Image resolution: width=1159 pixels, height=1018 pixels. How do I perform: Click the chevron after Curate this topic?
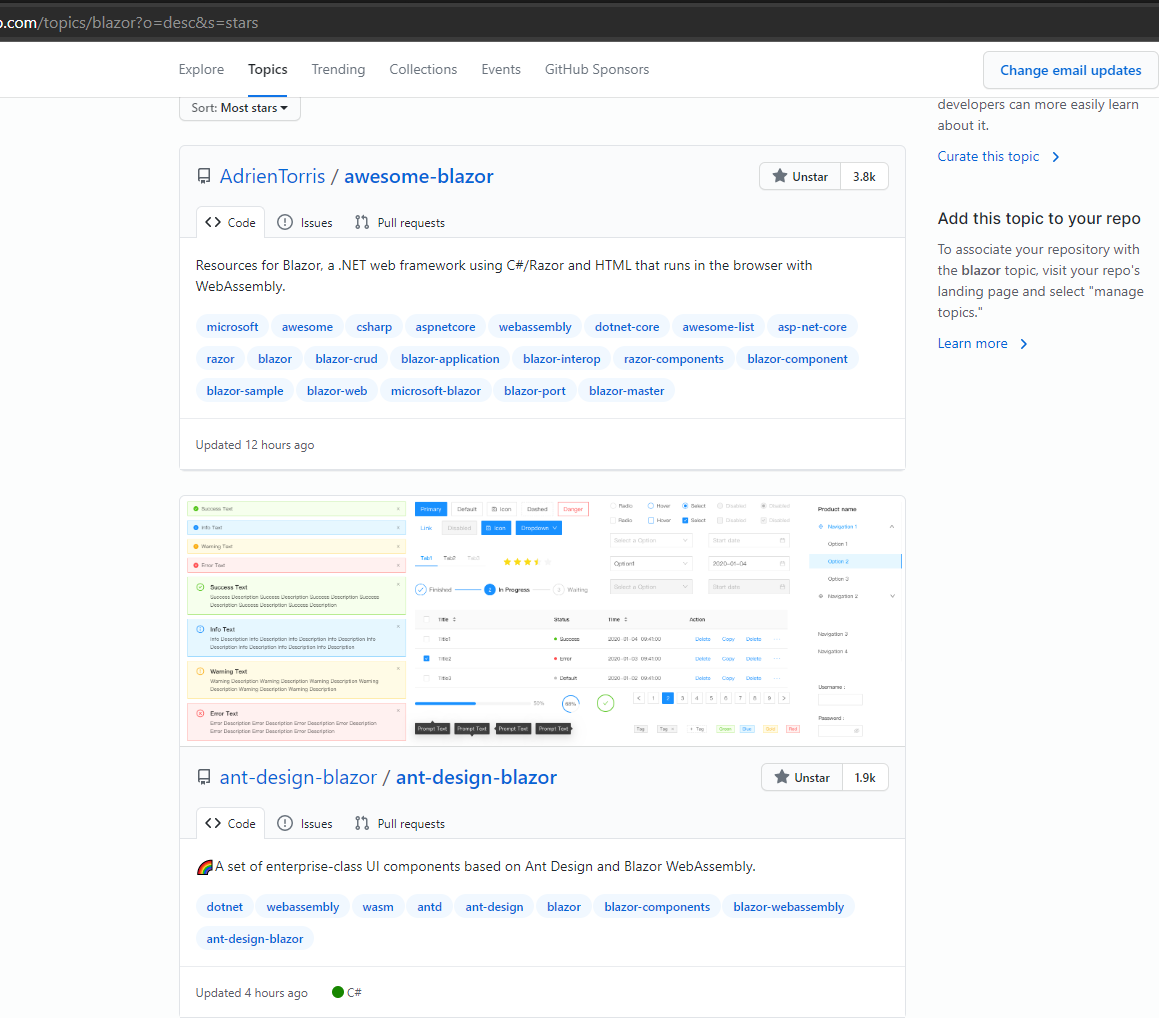(x=1056, y=157)
